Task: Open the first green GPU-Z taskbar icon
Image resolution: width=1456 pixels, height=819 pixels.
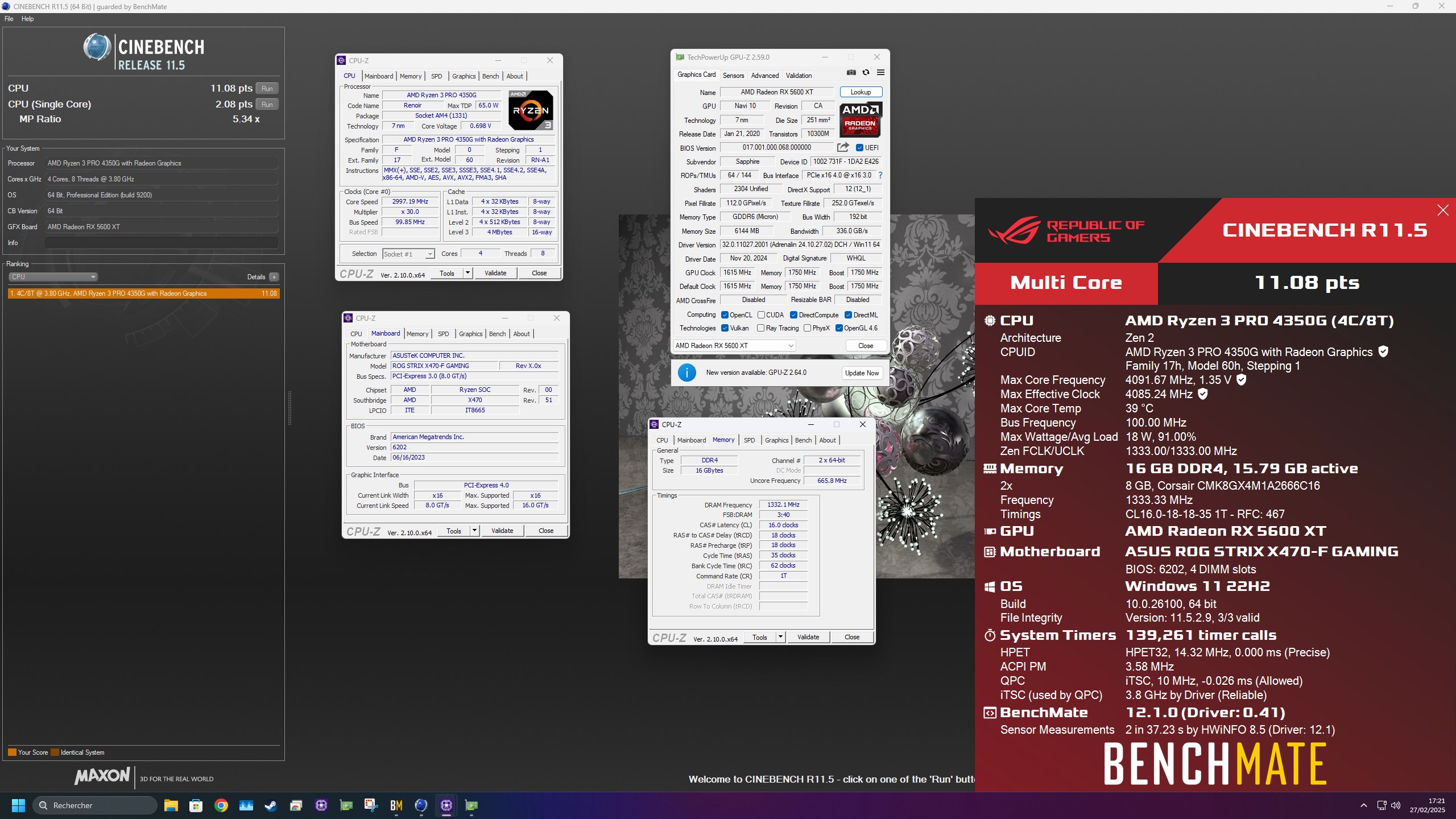Action: pyautogui.click(x=346, y=805)
